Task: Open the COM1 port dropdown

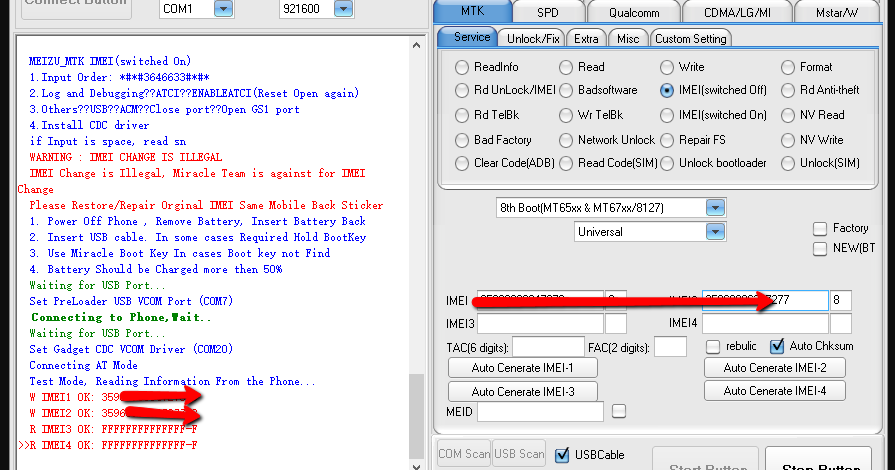Action: pos(223,9)
